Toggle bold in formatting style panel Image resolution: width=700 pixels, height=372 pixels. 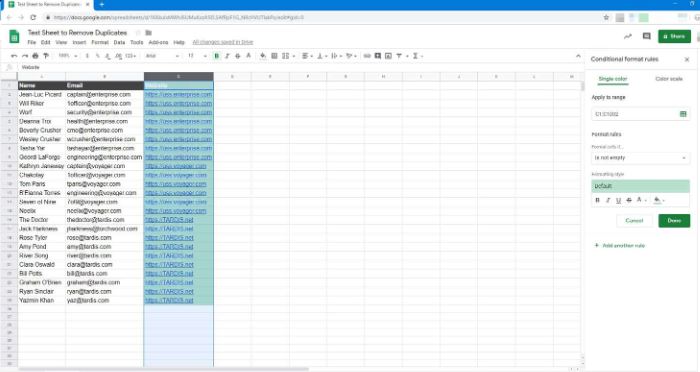(x=597, y=200)
